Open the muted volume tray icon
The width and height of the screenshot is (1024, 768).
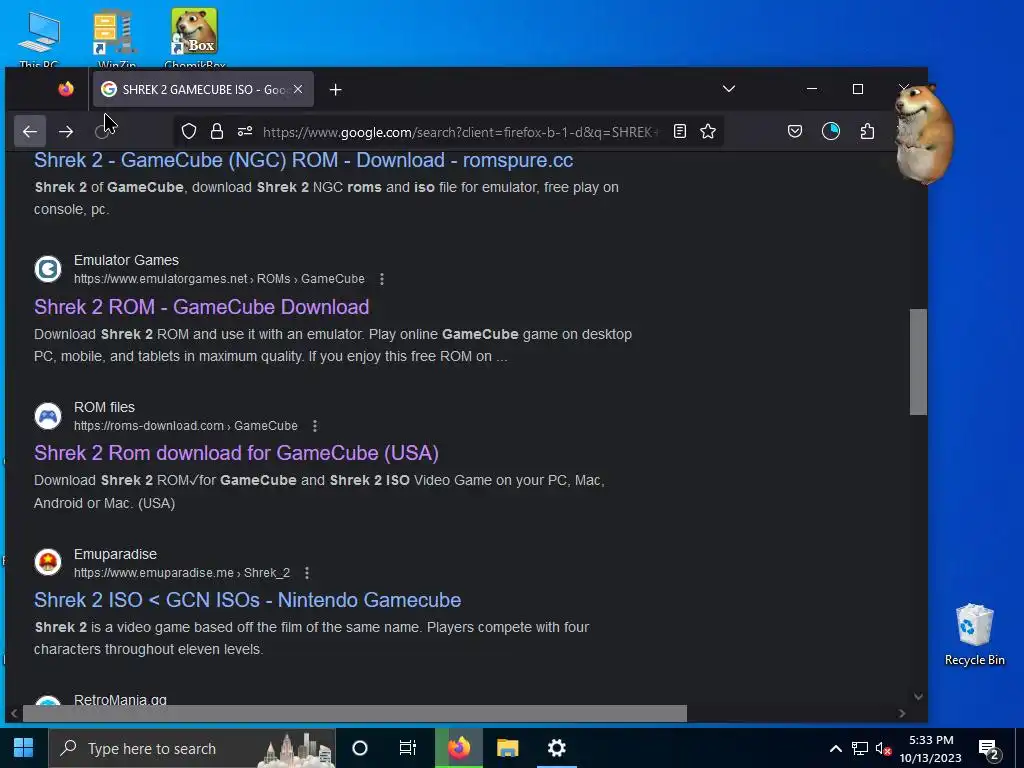click(883, 748)
